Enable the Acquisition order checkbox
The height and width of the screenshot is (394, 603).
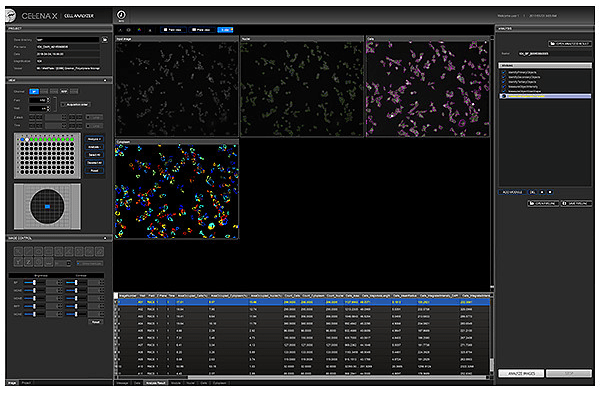click(x=64, y=105)
